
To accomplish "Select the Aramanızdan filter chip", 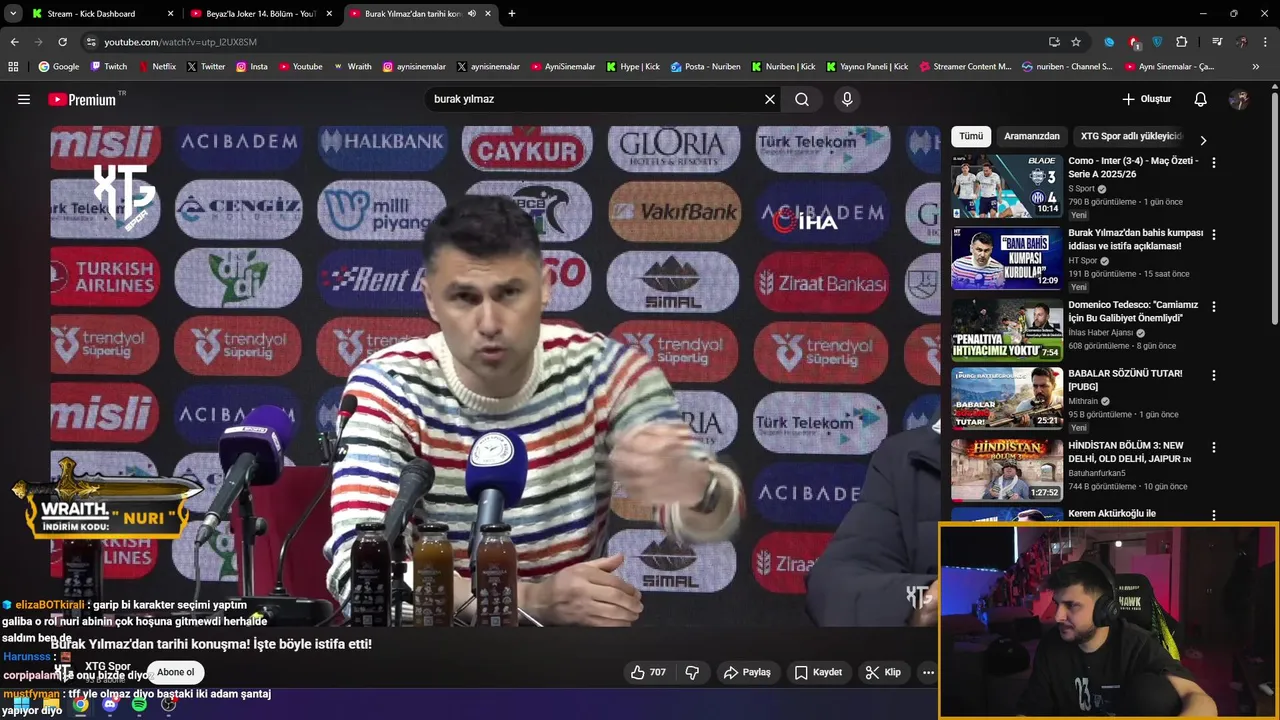I will [1032, 136].
